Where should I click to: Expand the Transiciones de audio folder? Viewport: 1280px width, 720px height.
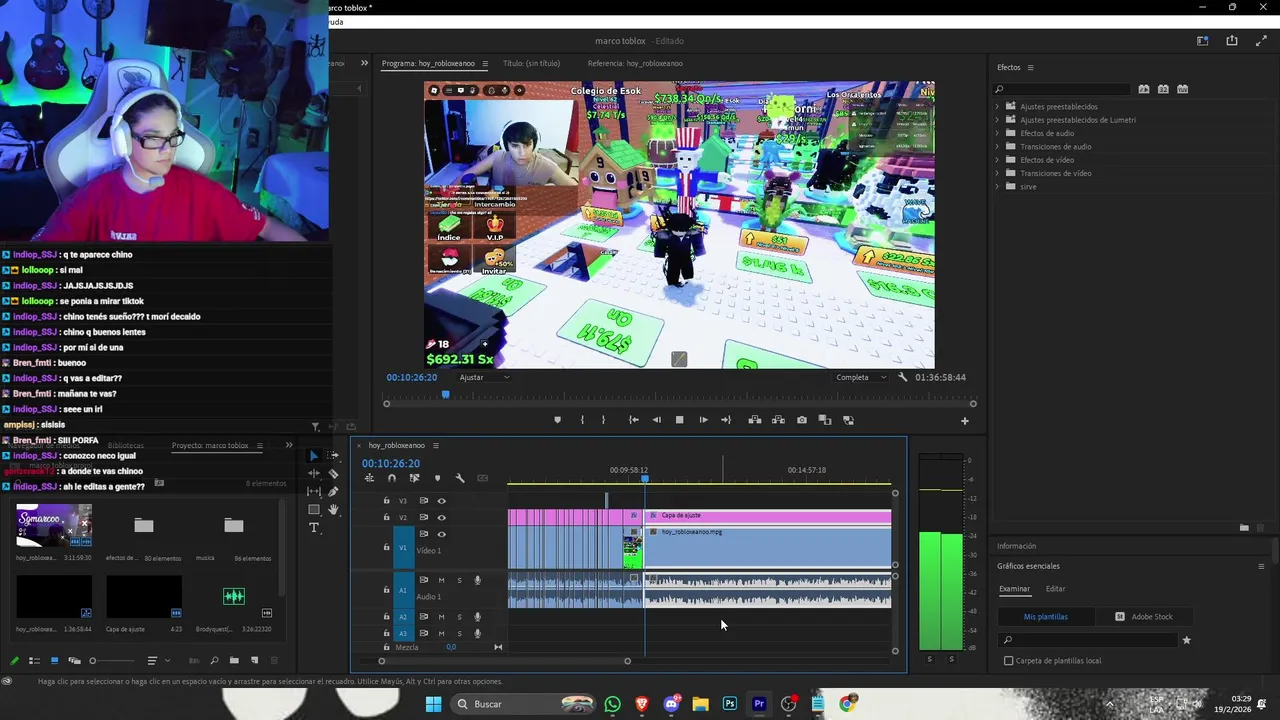click(x=997, y=146)
